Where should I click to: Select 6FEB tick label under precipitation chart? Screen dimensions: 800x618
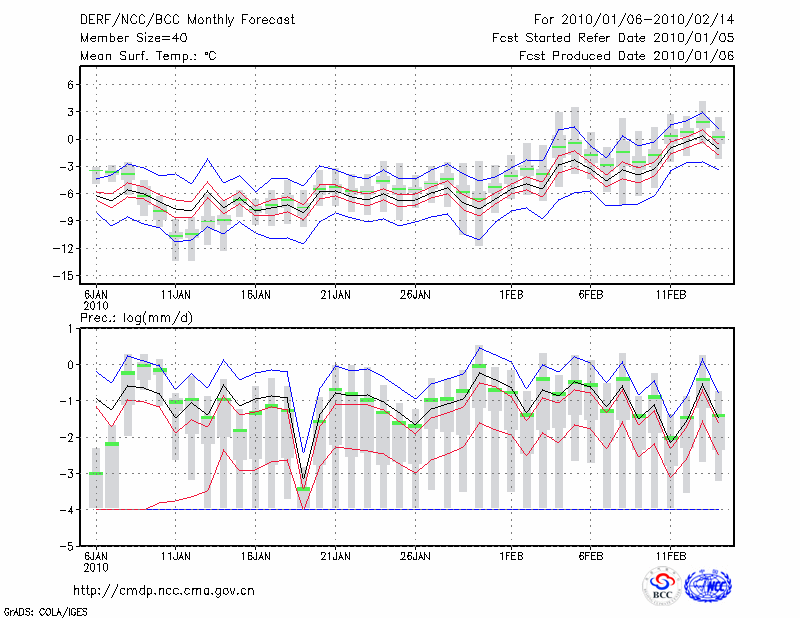pos(591,556)
